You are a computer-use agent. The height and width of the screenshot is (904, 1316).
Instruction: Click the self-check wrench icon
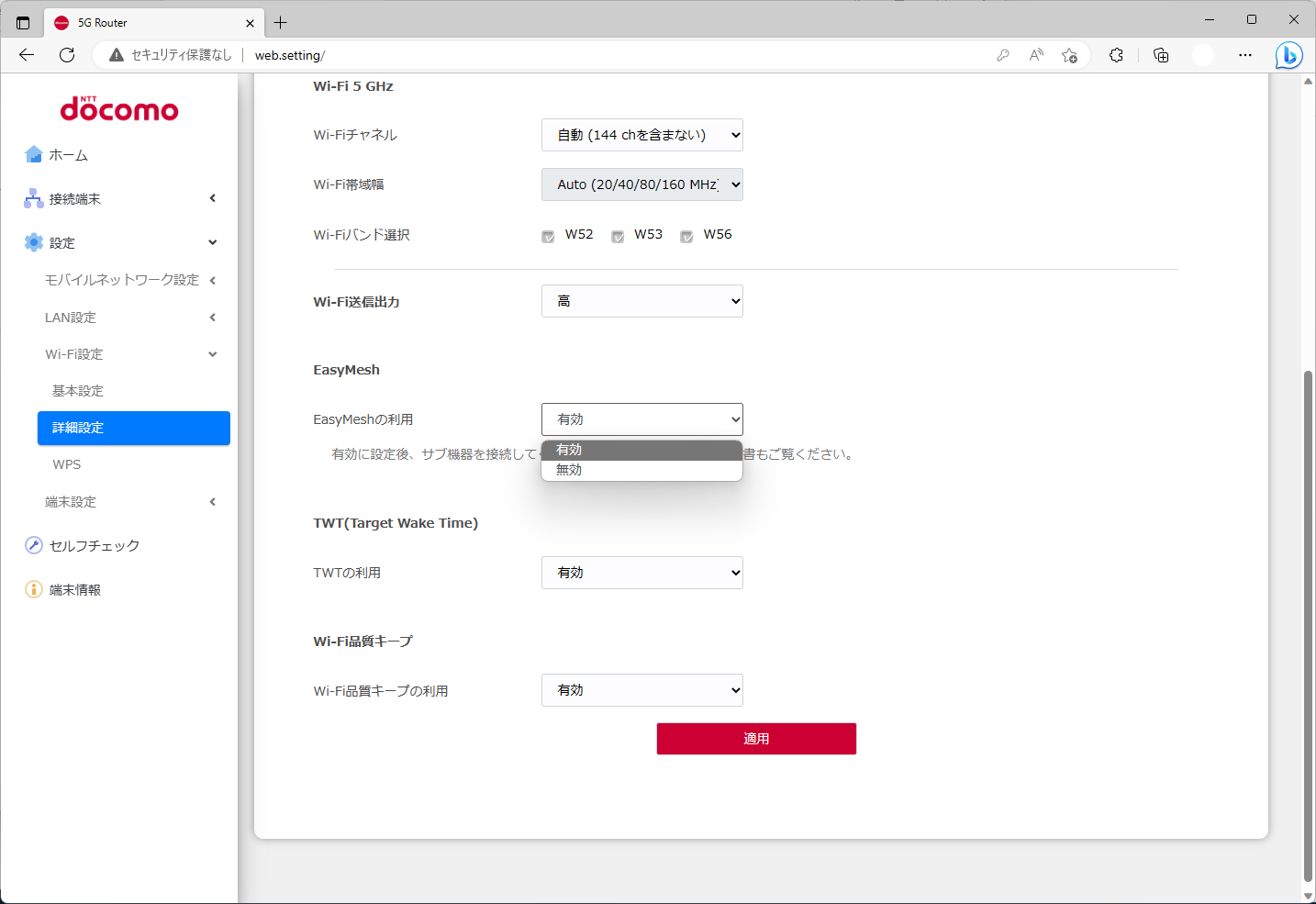pos(34,545)
